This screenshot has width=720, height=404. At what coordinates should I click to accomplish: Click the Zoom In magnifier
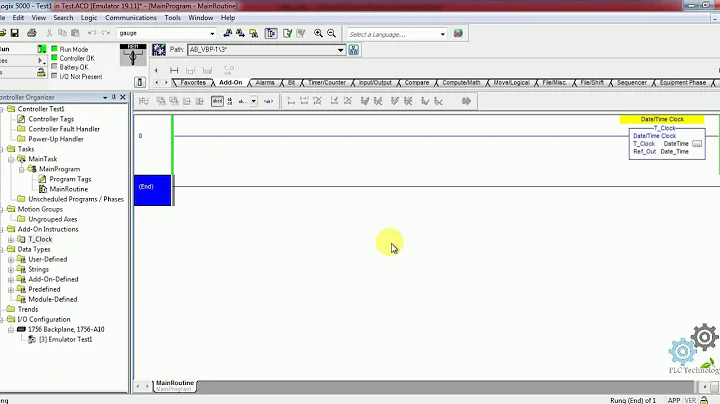[x=318, y=33]
